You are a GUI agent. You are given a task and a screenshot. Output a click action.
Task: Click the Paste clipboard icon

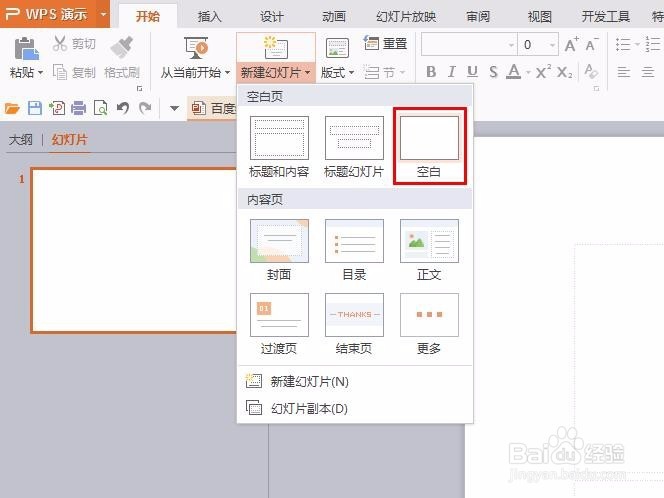click(26, 48)
